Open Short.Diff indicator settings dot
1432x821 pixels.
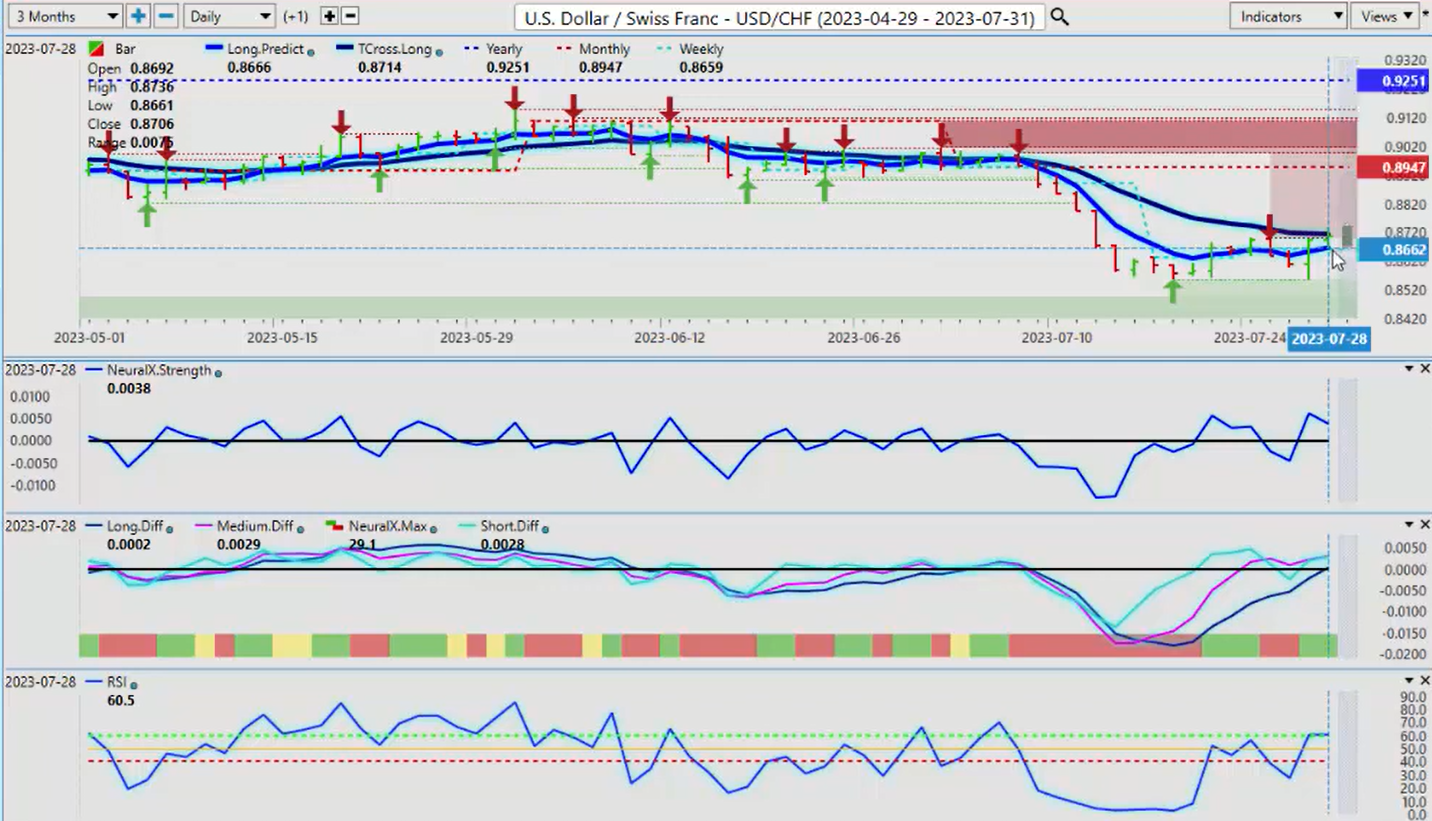(545, 529)
